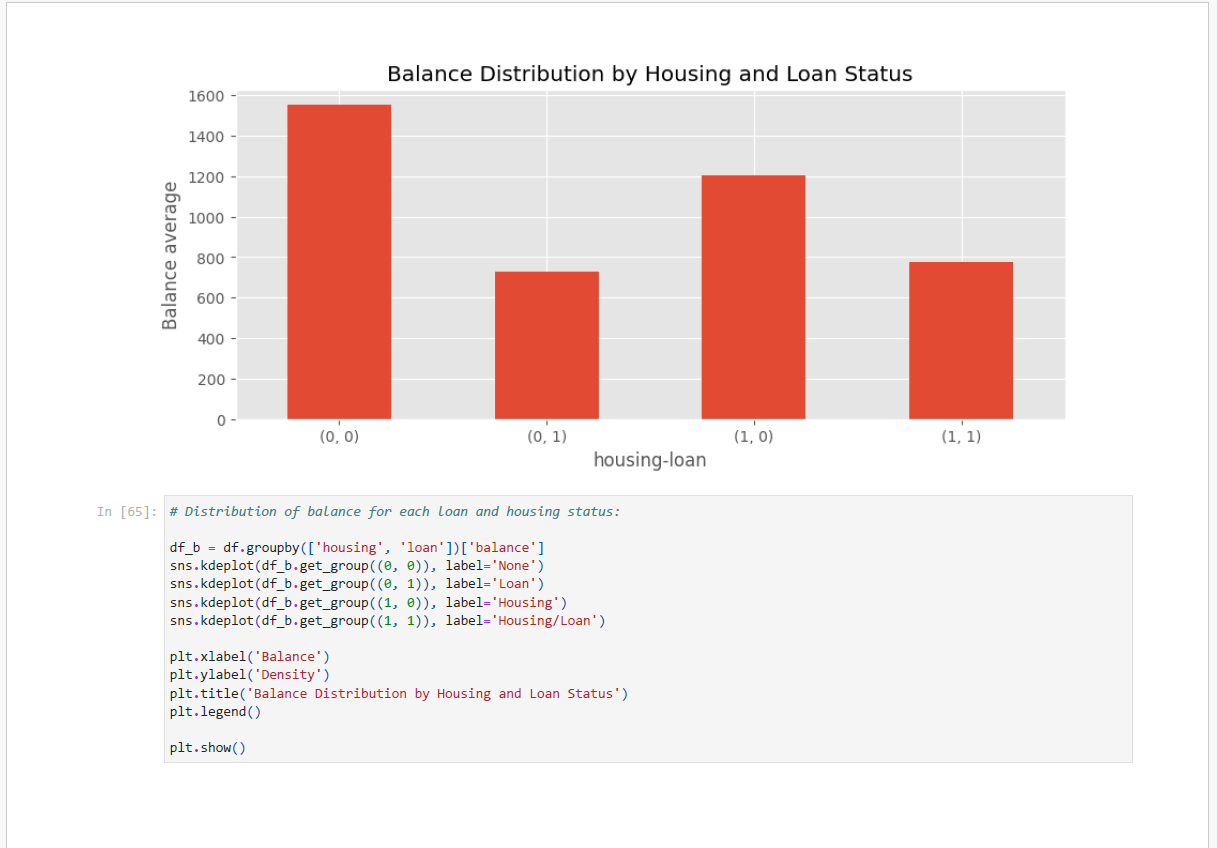Click the df.groupby code line
This screenshot has height=848, width=1217.
pos(356,548)
